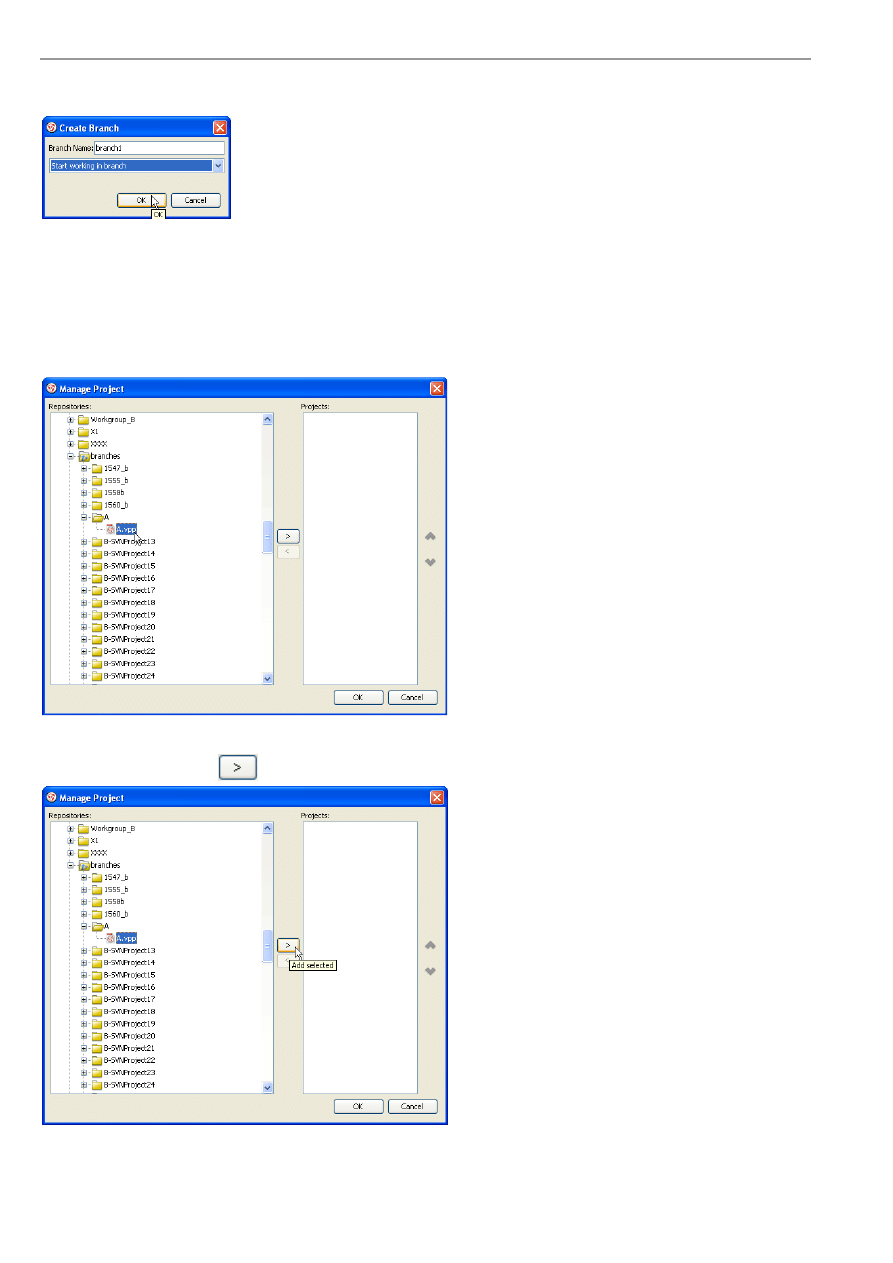Click the Branch Name text field
This screenshot has width=893, height=1263.
coord(158,148)
